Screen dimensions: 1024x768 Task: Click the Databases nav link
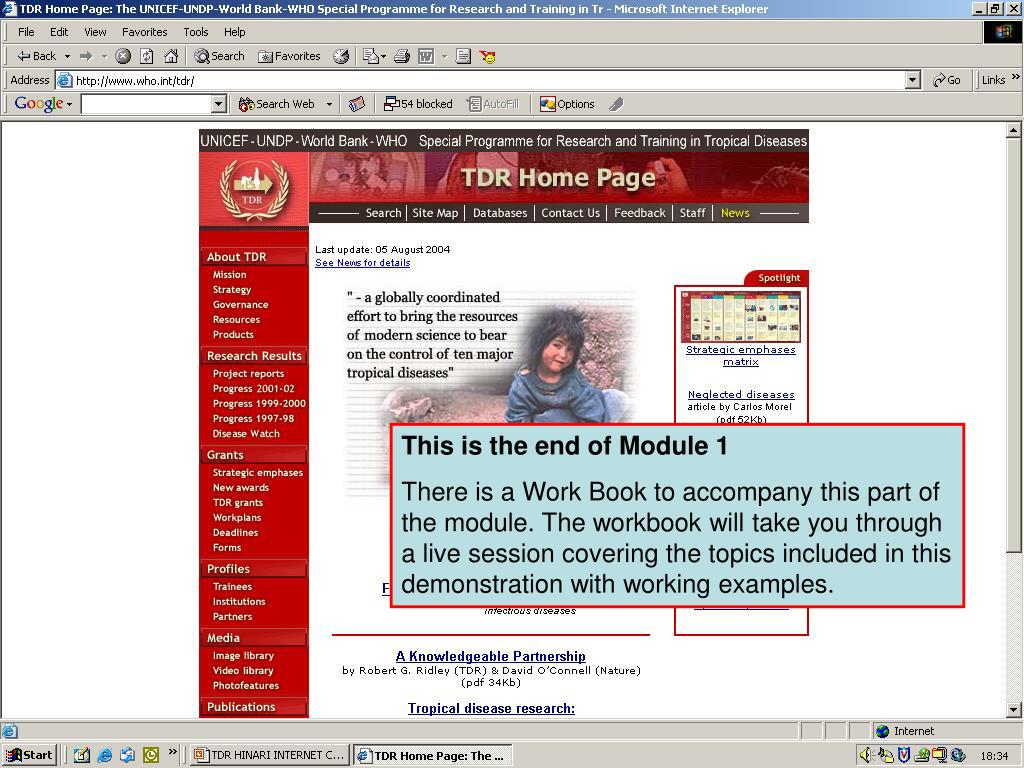pos(500,213)
